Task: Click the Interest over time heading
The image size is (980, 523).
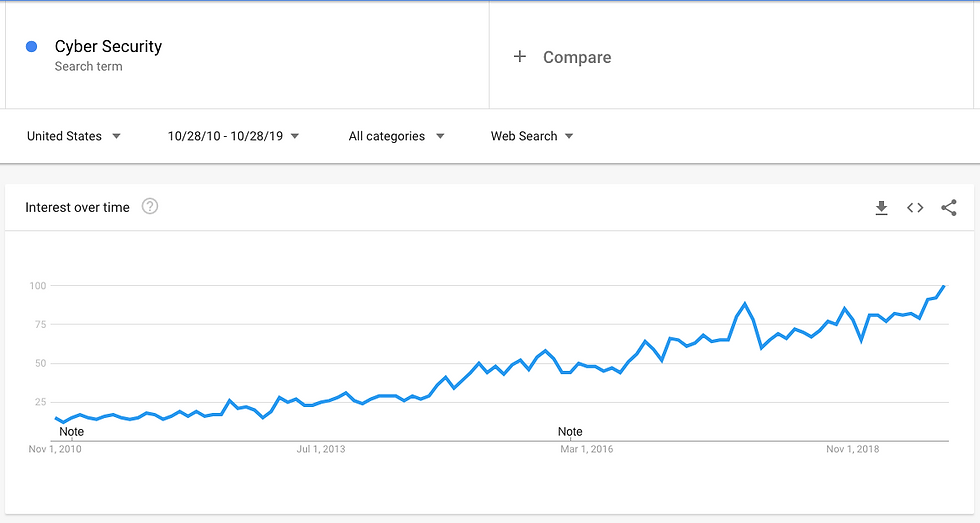Action: click(x=78, y=207)
